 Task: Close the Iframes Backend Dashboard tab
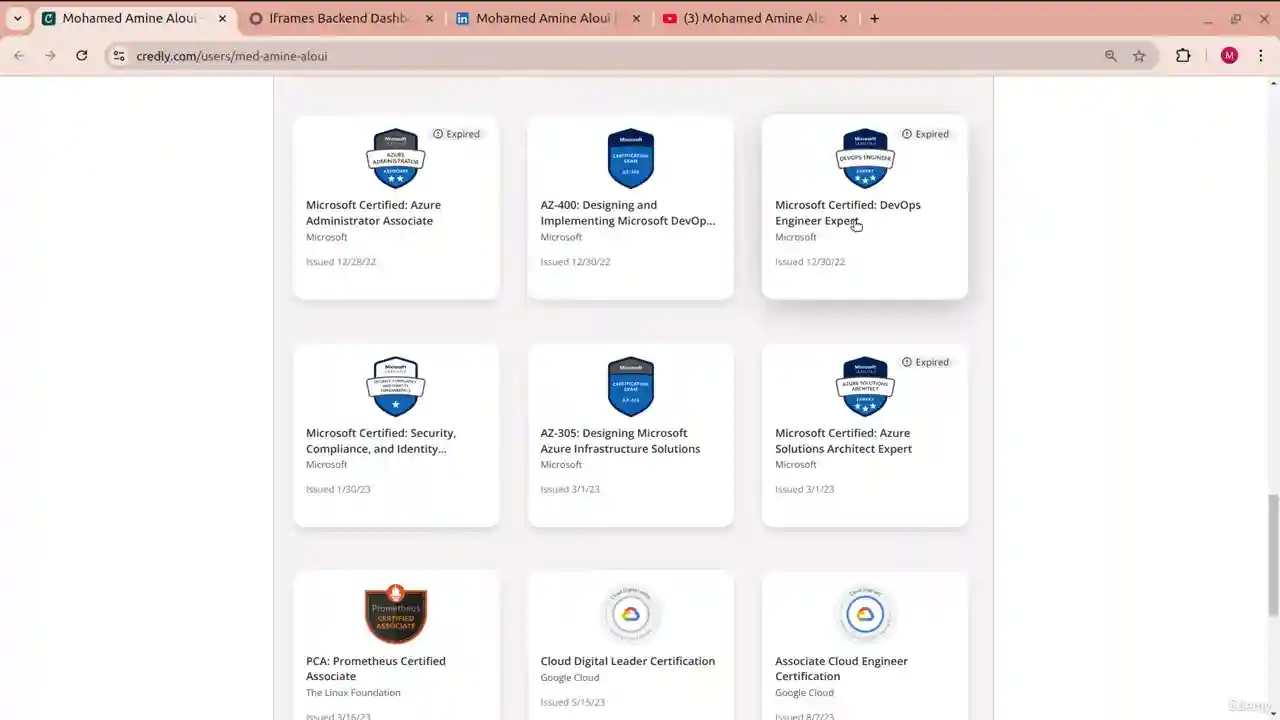click(x=429, y=18)
